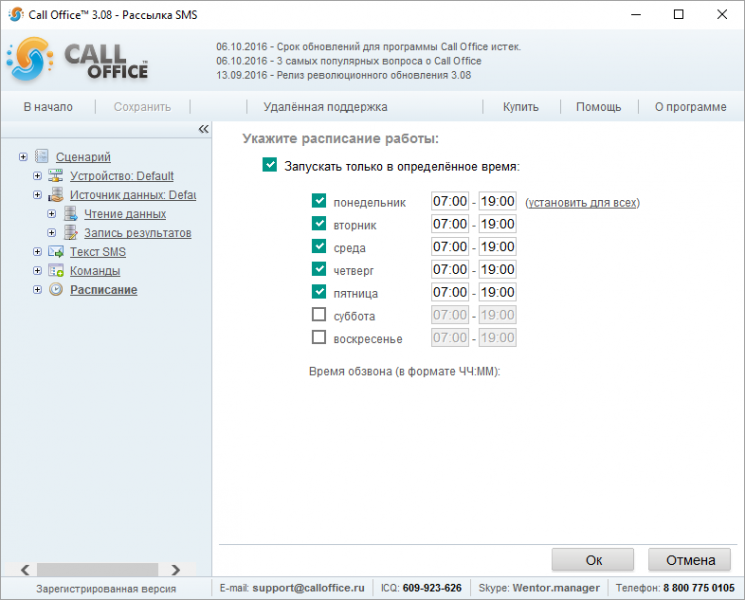Click понедельник end time field 19:00
Screen dimensions: 745x600
tap(497, 201)
